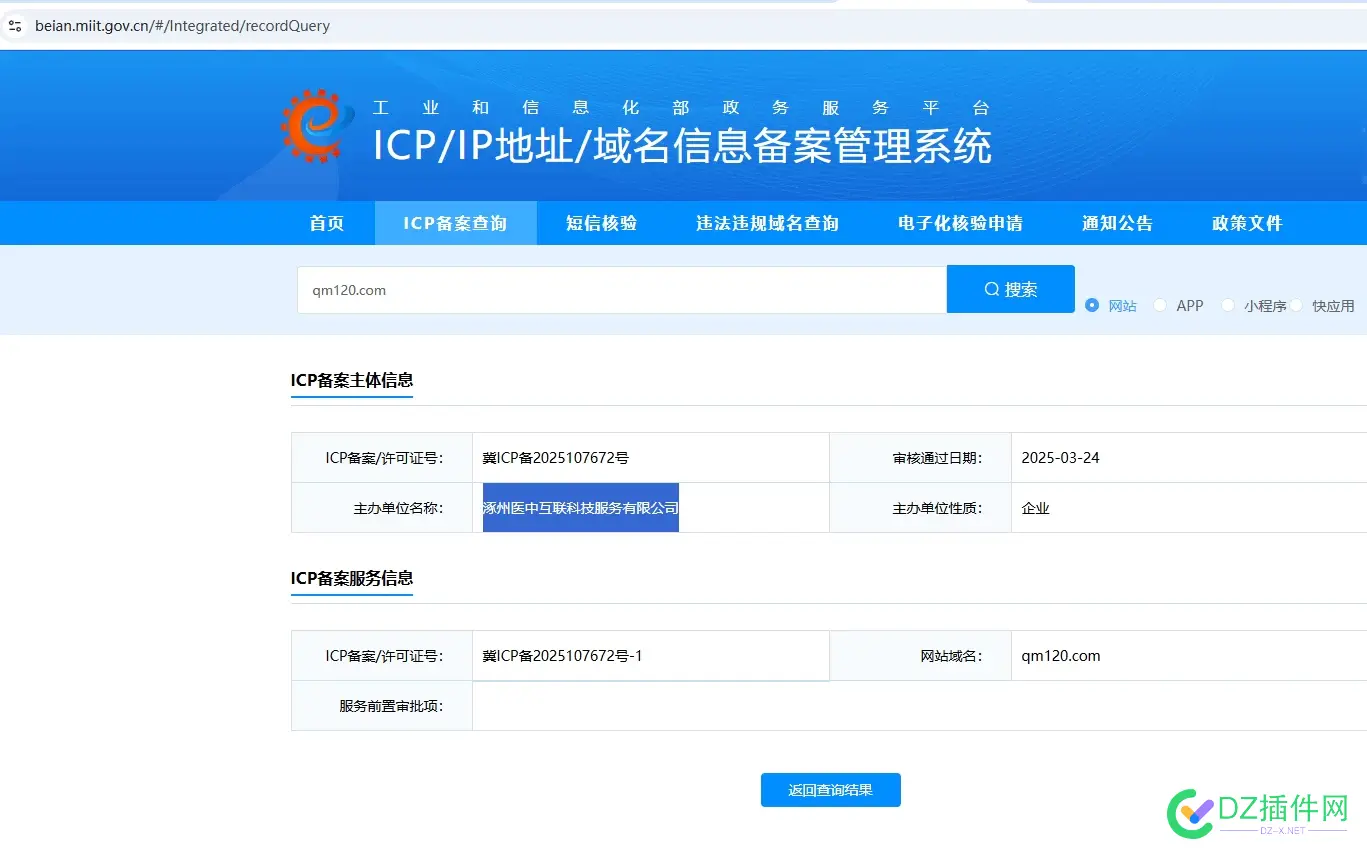This screenshot has height=854, width=1367.
Task: Open the 通知公告 menu item
Action: tap(1117, 223)
